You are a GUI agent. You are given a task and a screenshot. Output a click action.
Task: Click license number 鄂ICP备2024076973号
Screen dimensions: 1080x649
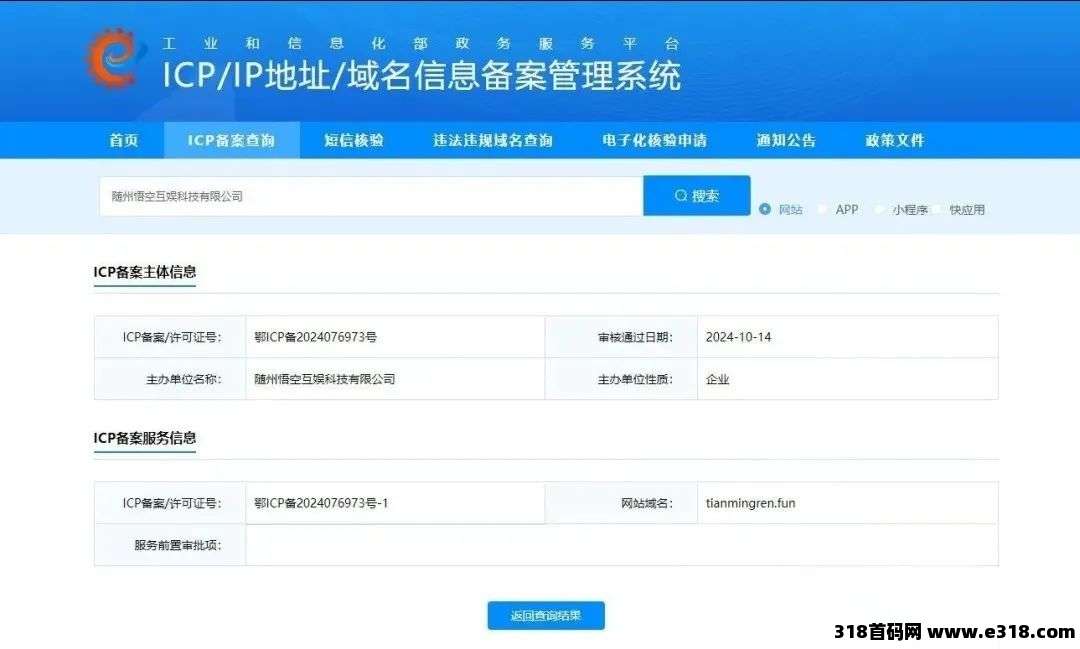[x=315, y=337]
